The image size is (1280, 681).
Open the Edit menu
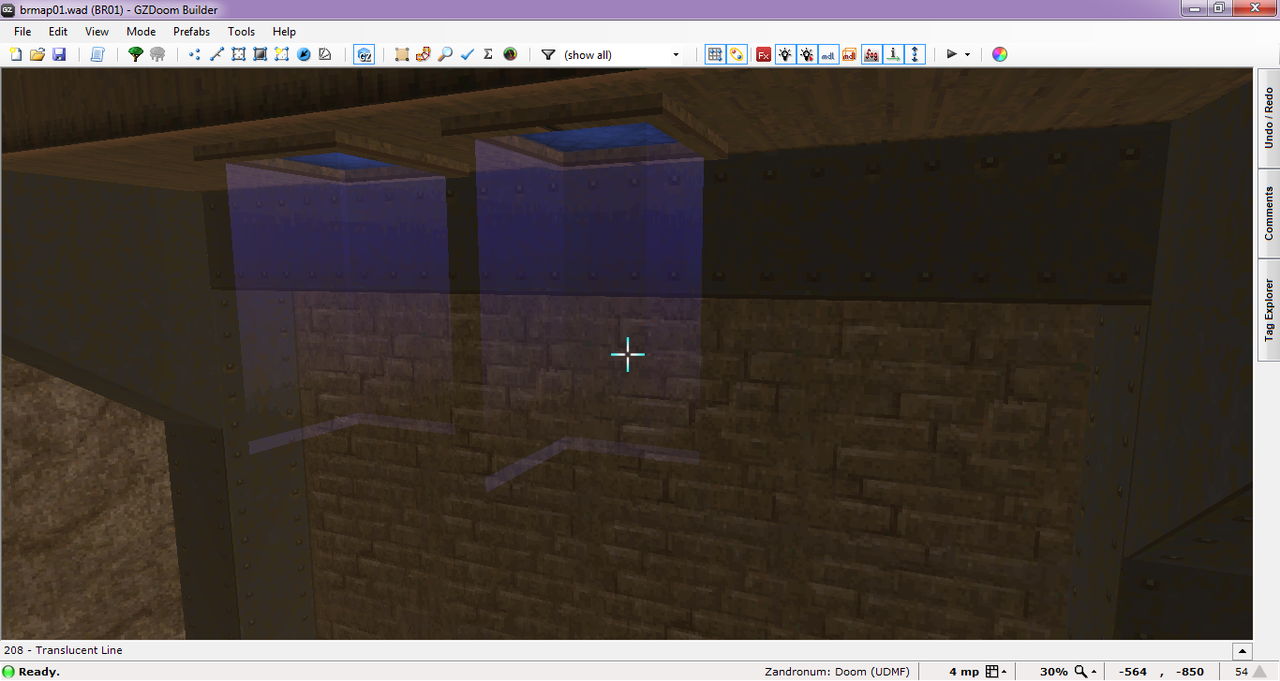click(58, 32)
